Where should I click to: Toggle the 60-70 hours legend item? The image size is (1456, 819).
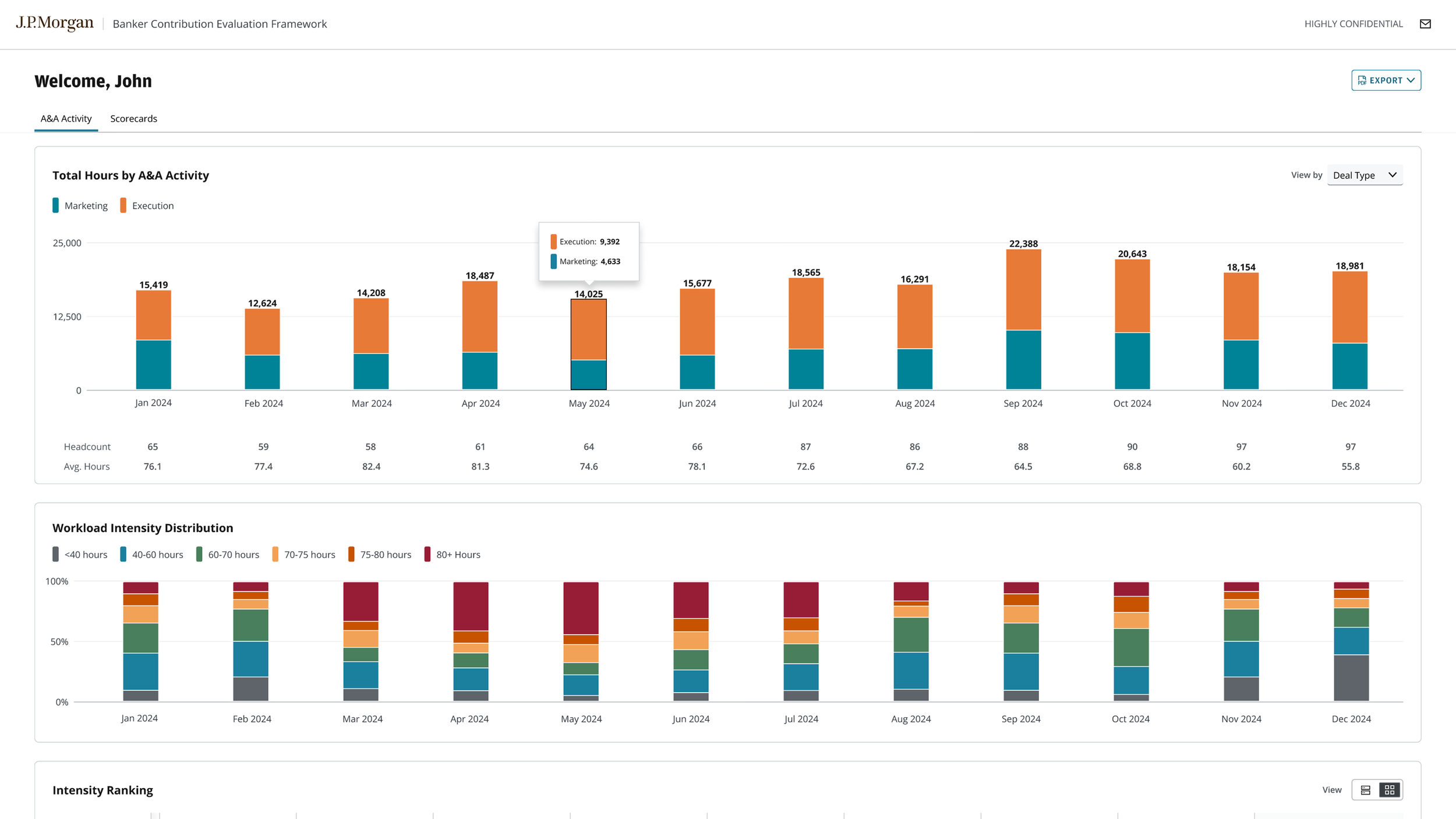click(228, 554)
